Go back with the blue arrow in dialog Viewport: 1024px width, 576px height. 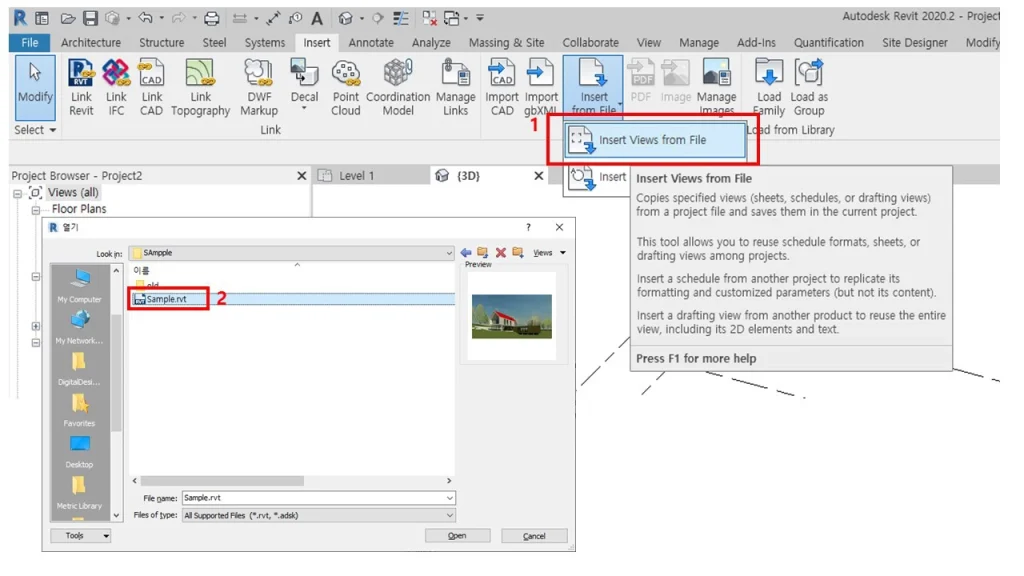coord(466,253)
